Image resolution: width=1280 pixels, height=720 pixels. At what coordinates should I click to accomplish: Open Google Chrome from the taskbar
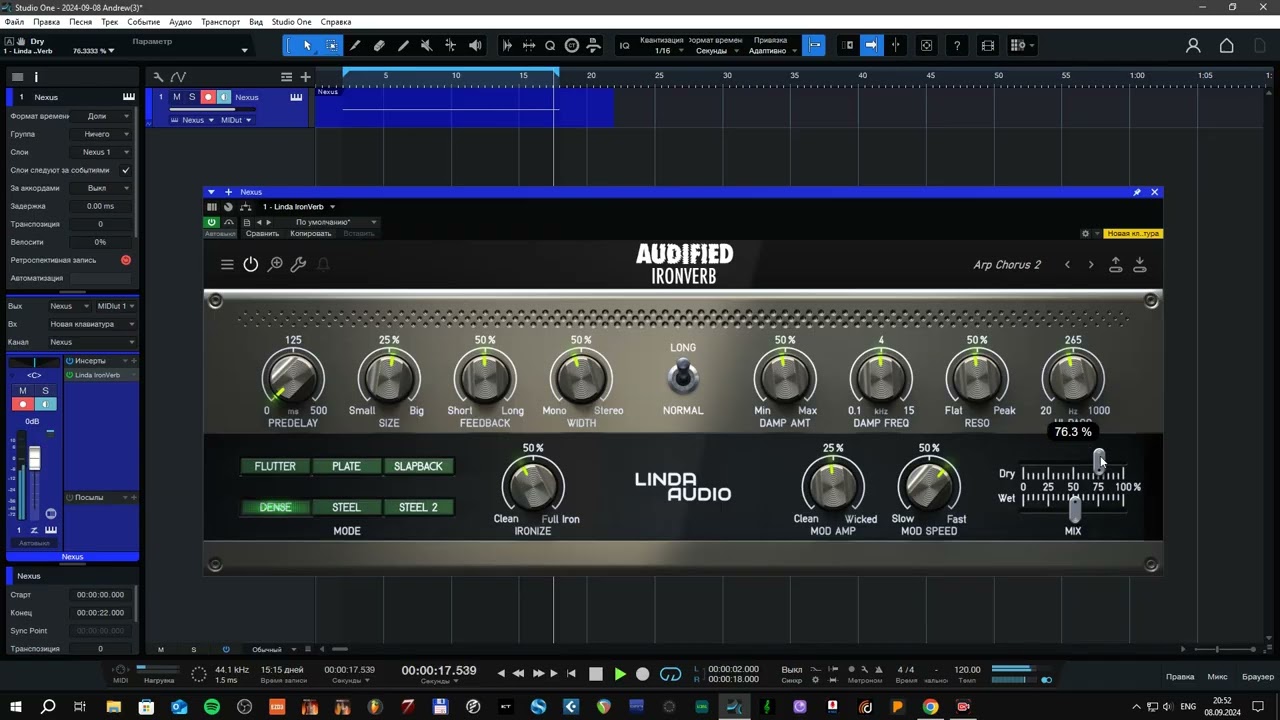pyautogui.click(x=930, y=707)
